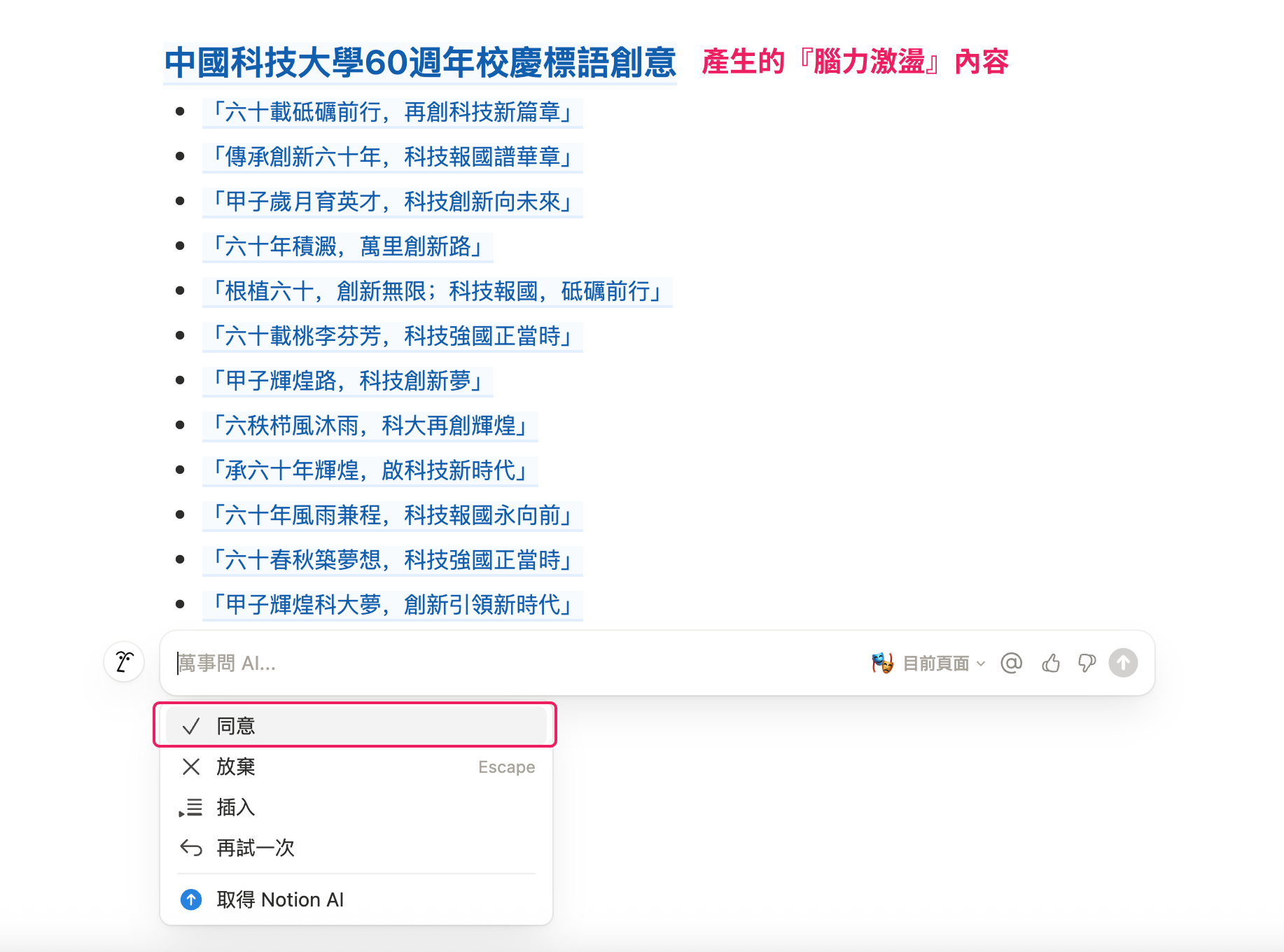Viewport: 1284px width, 952px height.
Task: Open the 目前頁面 scope dropdown
Action: pos(943,663)
